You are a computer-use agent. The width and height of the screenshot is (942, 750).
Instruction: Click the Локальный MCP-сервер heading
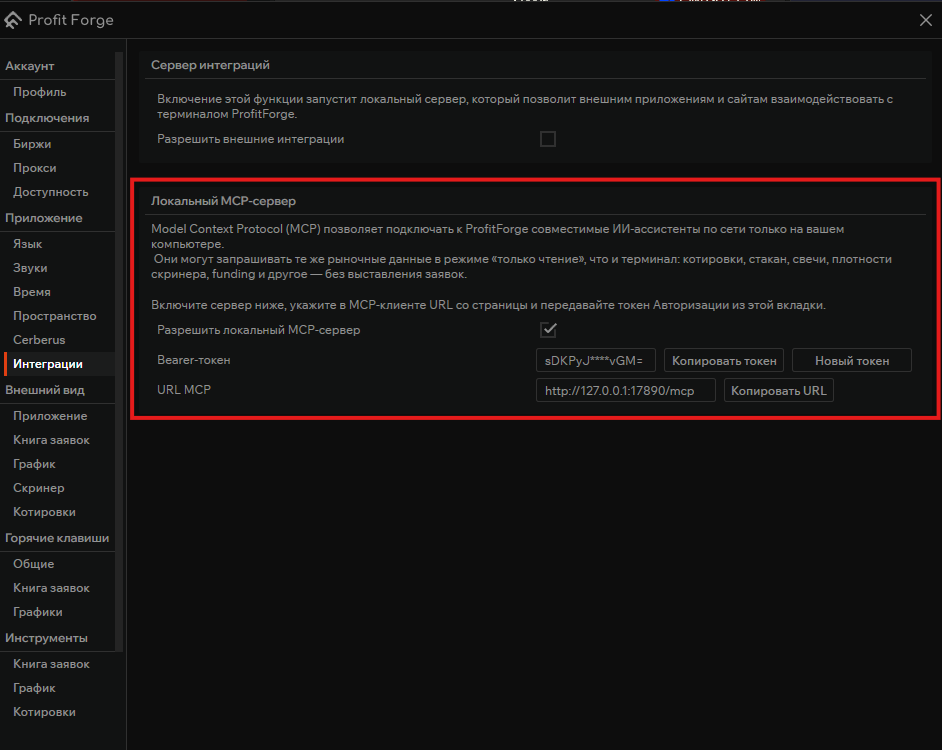(223, 201)
